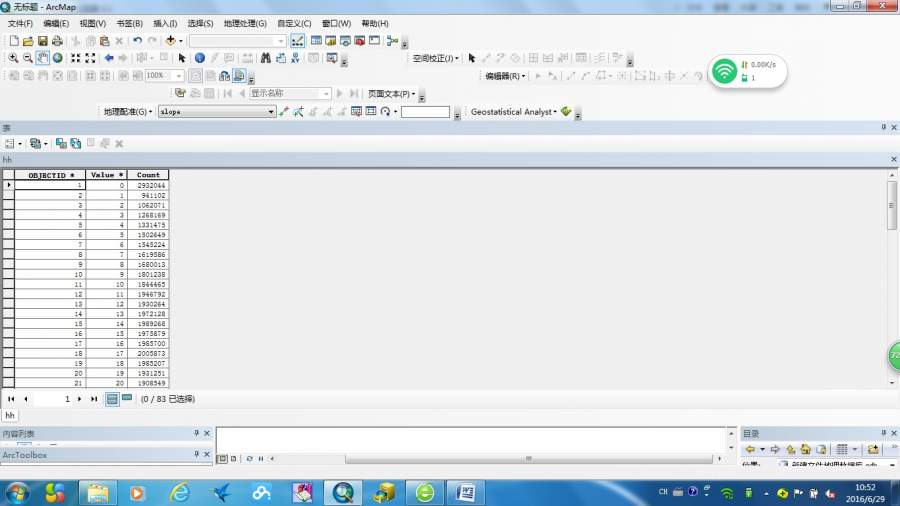Expand the Geostatistical Analyst dropdown

[x=514, y=112]
